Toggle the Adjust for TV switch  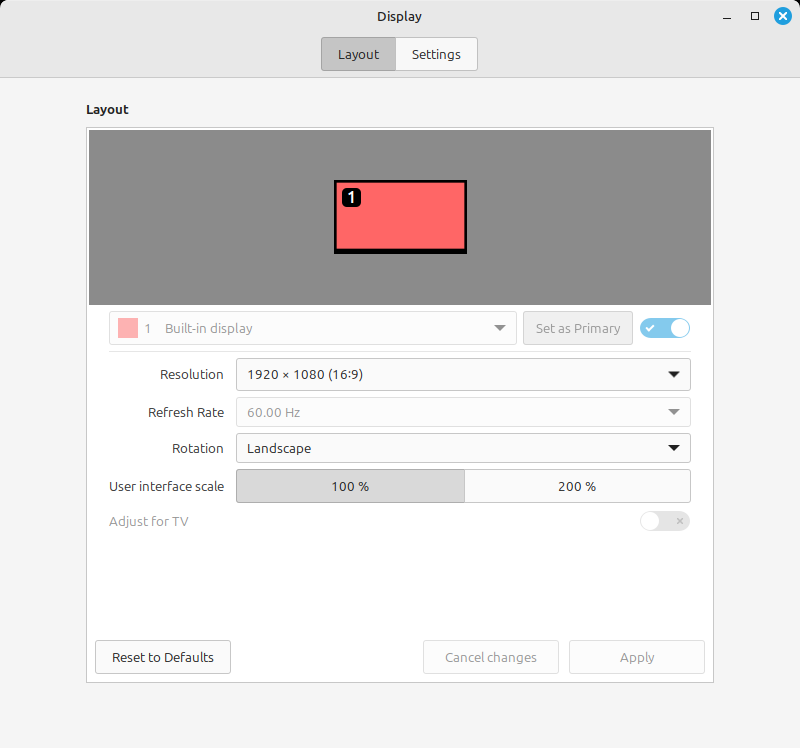(665, 521)
